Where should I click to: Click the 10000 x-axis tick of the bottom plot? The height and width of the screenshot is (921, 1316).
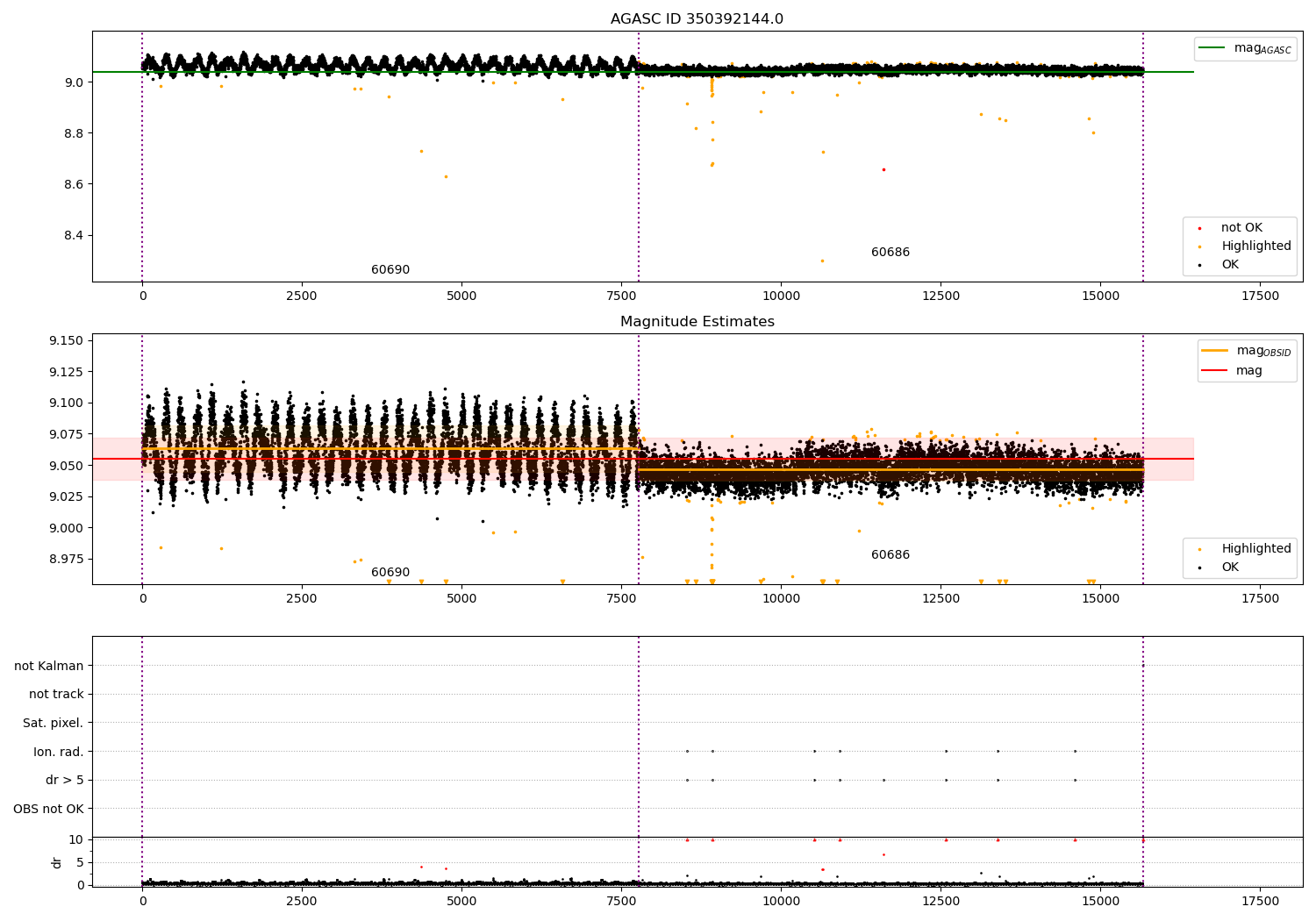pyautogui.click(x=781, y=902)
